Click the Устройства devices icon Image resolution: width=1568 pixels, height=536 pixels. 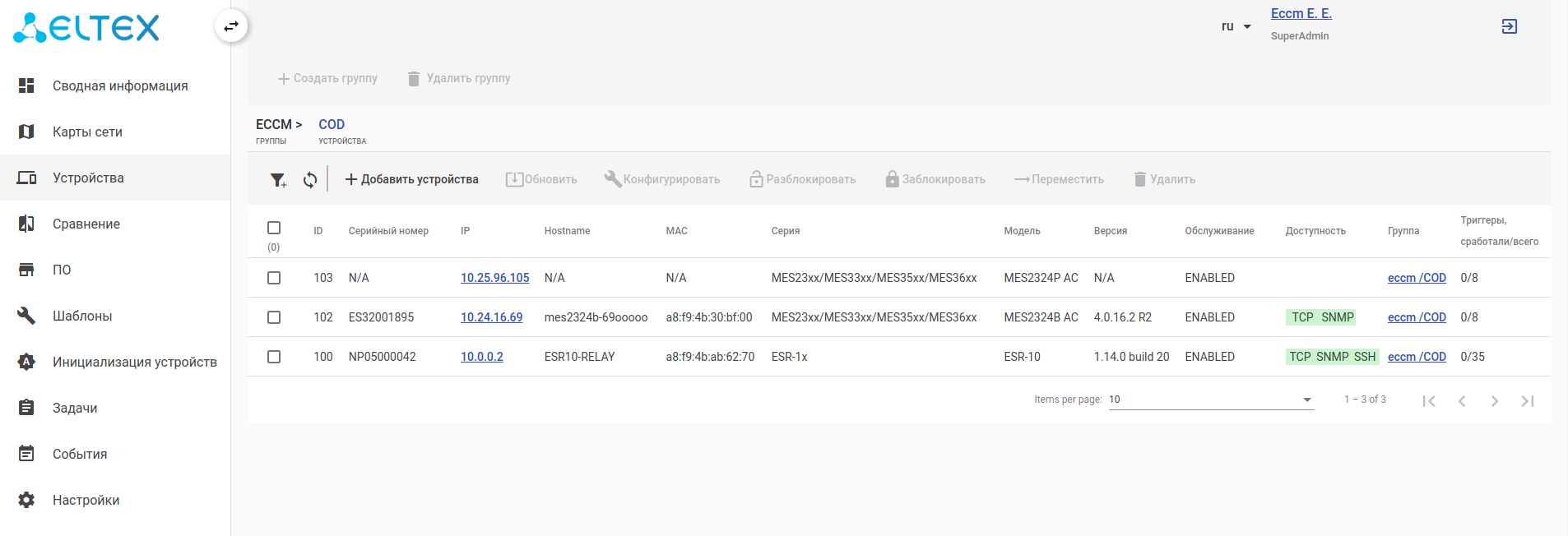[x=26, y=178]
